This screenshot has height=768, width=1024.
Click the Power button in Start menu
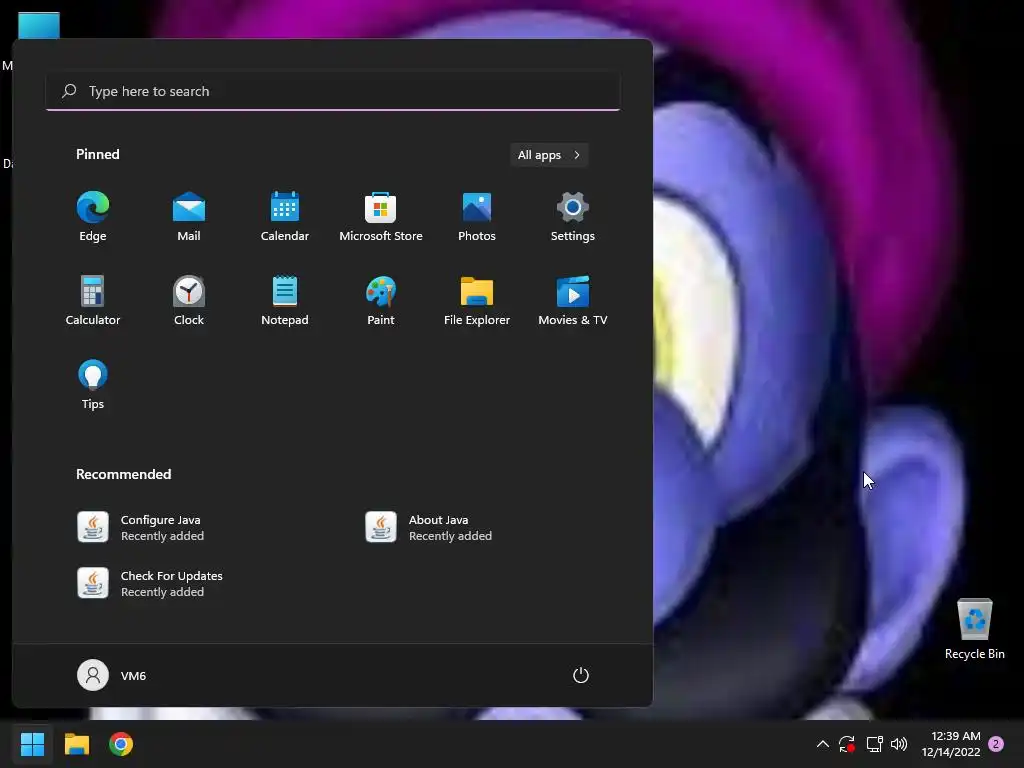581,675
